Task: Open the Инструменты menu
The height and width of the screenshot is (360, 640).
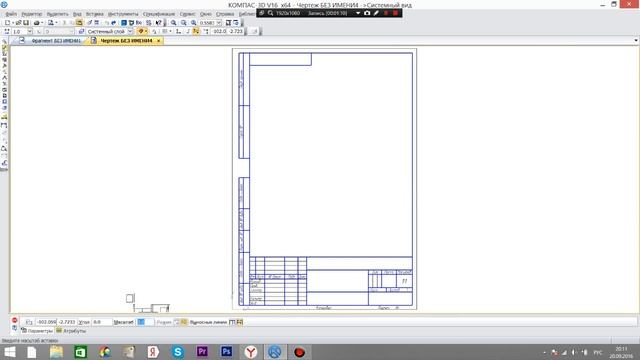Action: tap(123, 14)
